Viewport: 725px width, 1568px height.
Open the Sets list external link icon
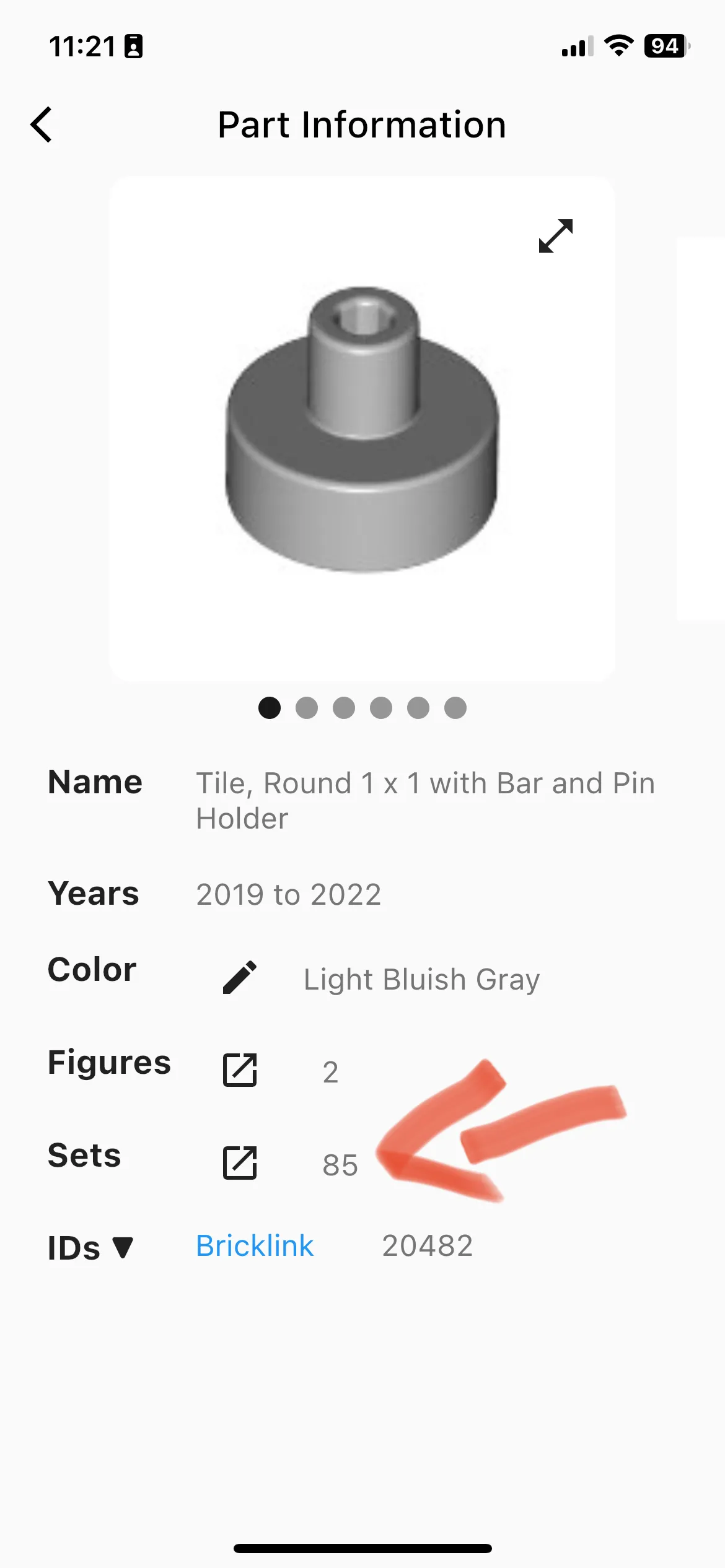point(240,1162)
